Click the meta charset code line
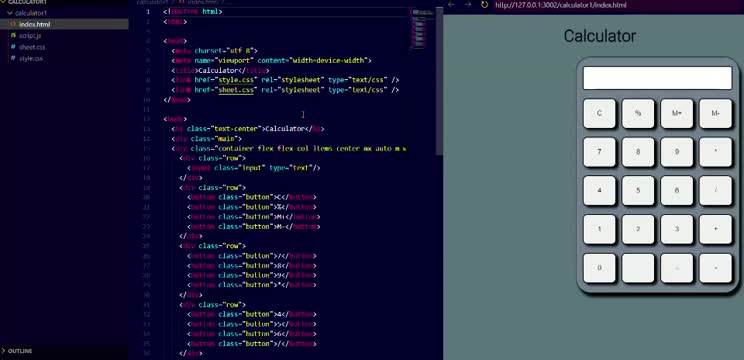 pos(214,51)
